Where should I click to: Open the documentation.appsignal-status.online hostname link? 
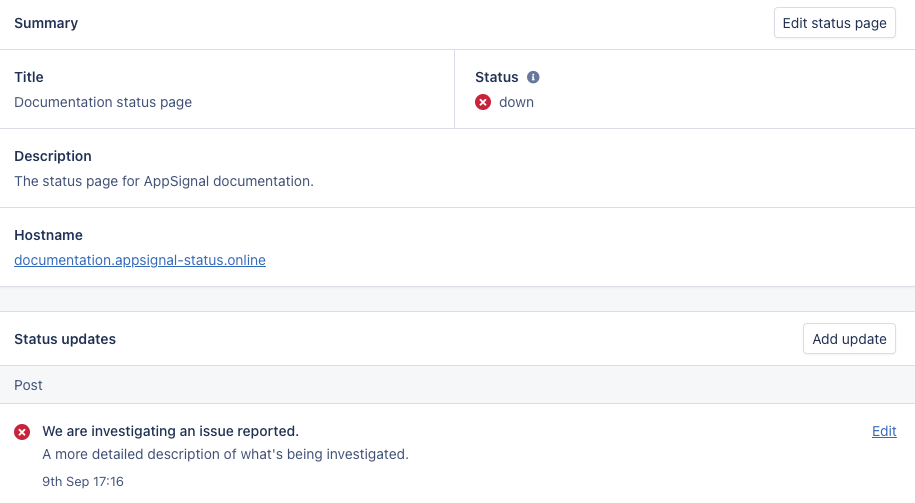[140, 260]
